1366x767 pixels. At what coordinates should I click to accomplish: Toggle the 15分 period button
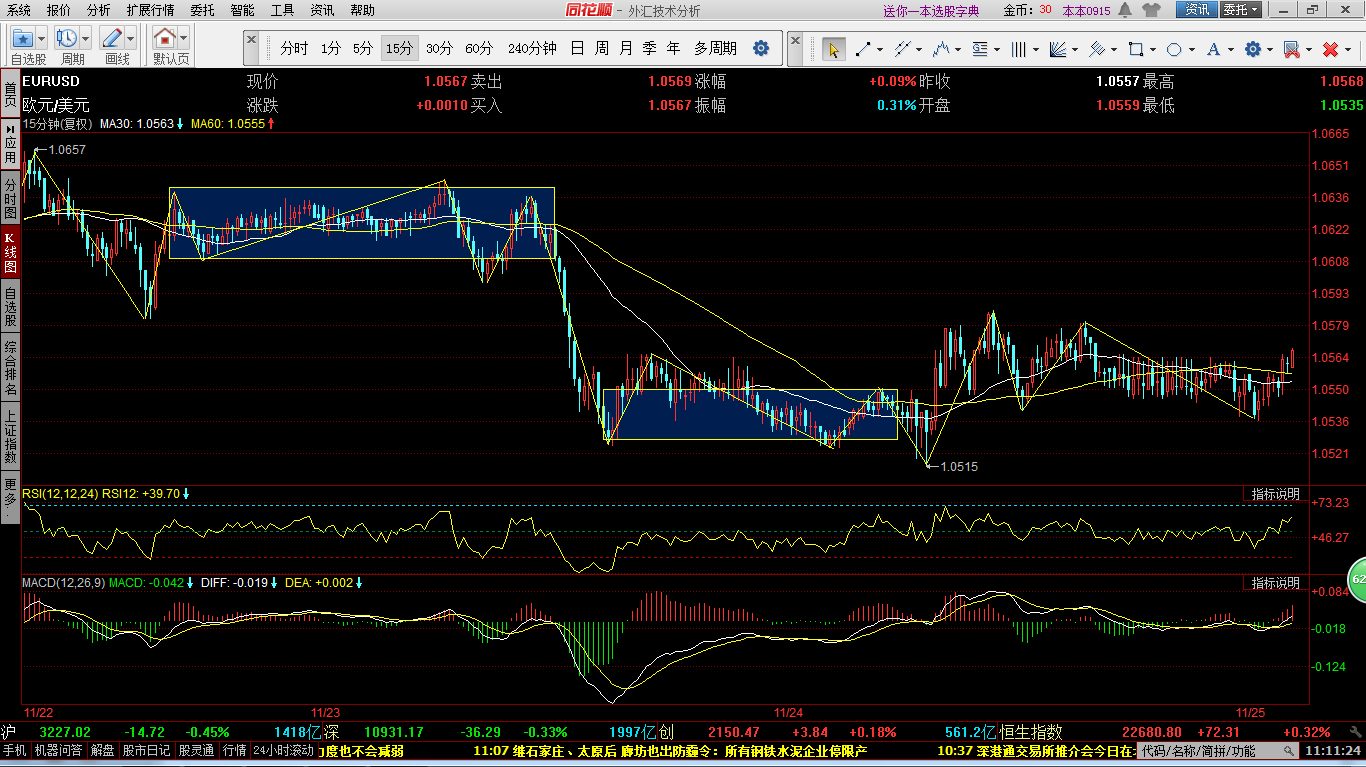coord(399,48)
